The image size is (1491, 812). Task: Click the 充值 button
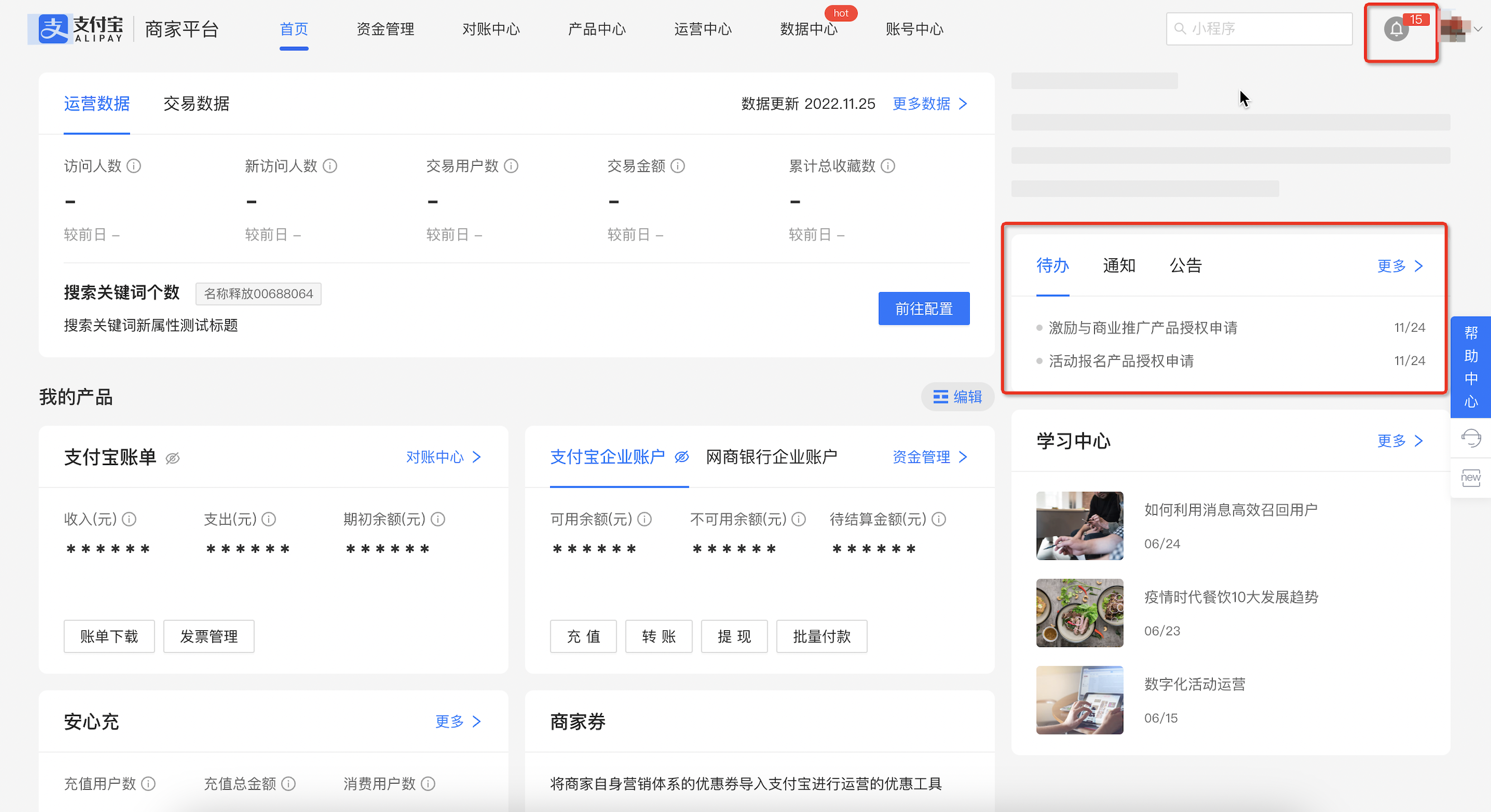pyautogui.click(x=584, y=636)
